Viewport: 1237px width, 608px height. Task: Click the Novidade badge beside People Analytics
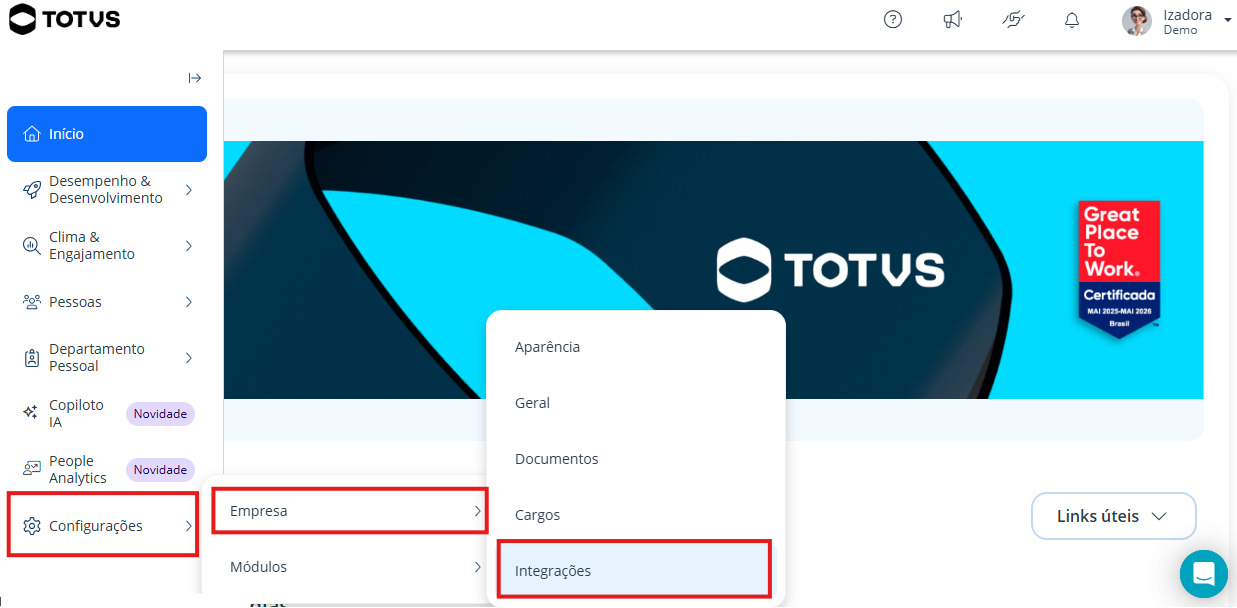click(x=160, y=470)
